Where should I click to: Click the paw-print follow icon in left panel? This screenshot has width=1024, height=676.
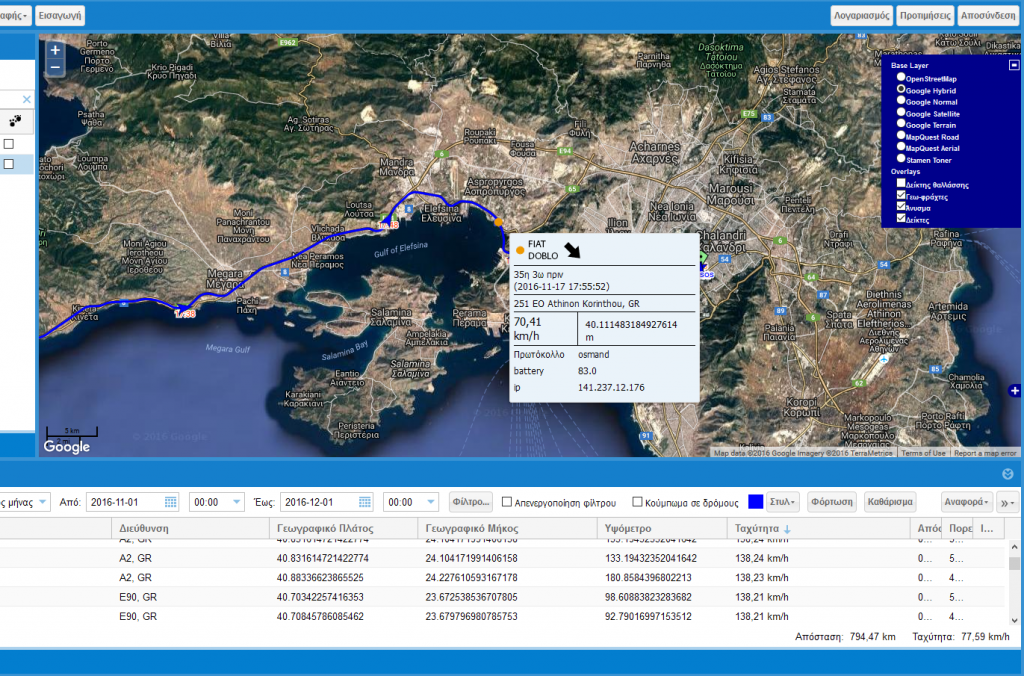point(15,121)
